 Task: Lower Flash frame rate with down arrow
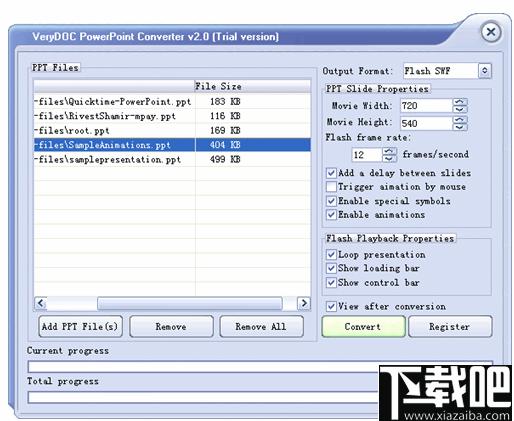pos(389,158)
